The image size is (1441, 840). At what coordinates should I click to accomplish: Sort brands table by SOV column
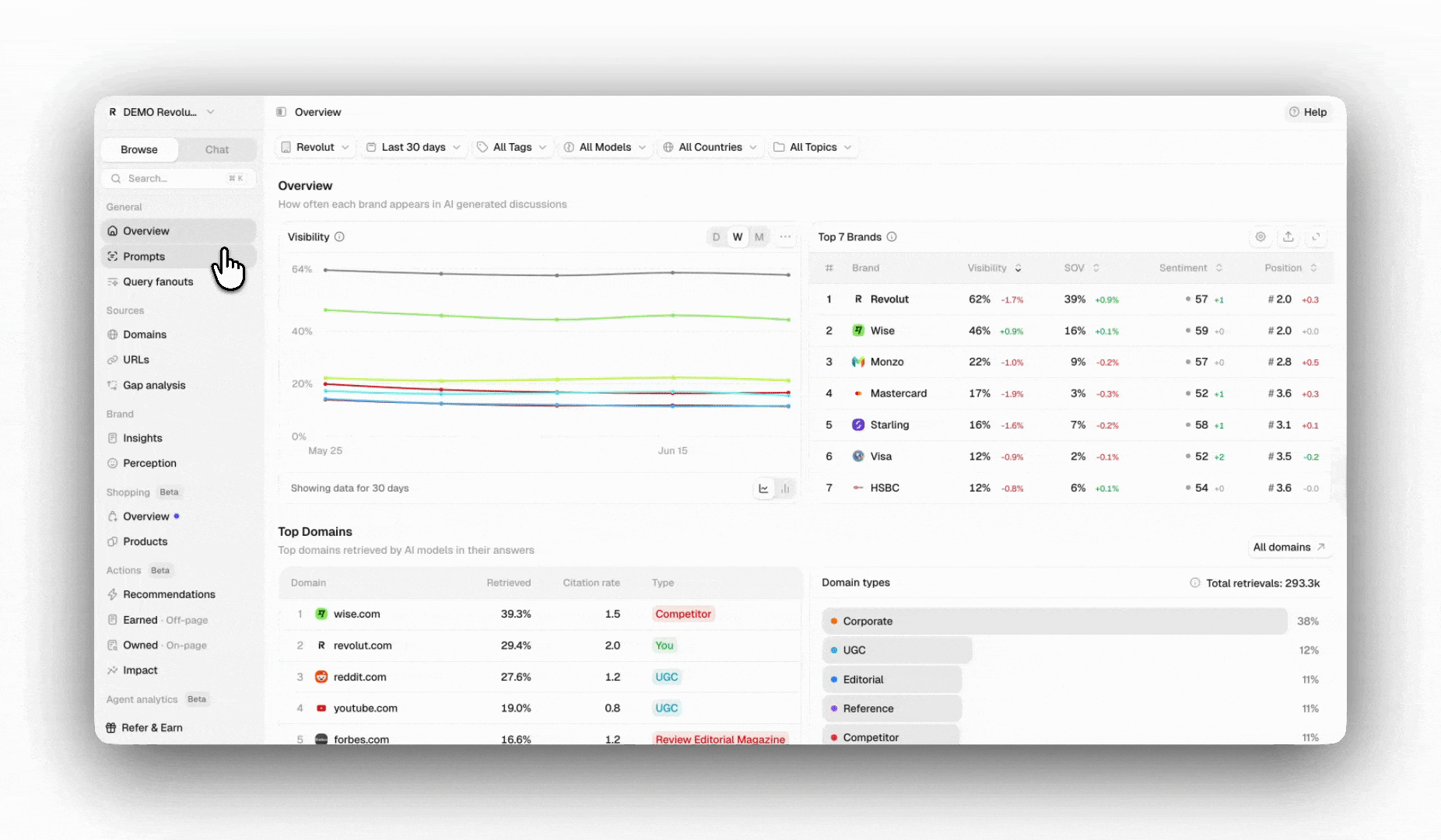coord(1082,268)
